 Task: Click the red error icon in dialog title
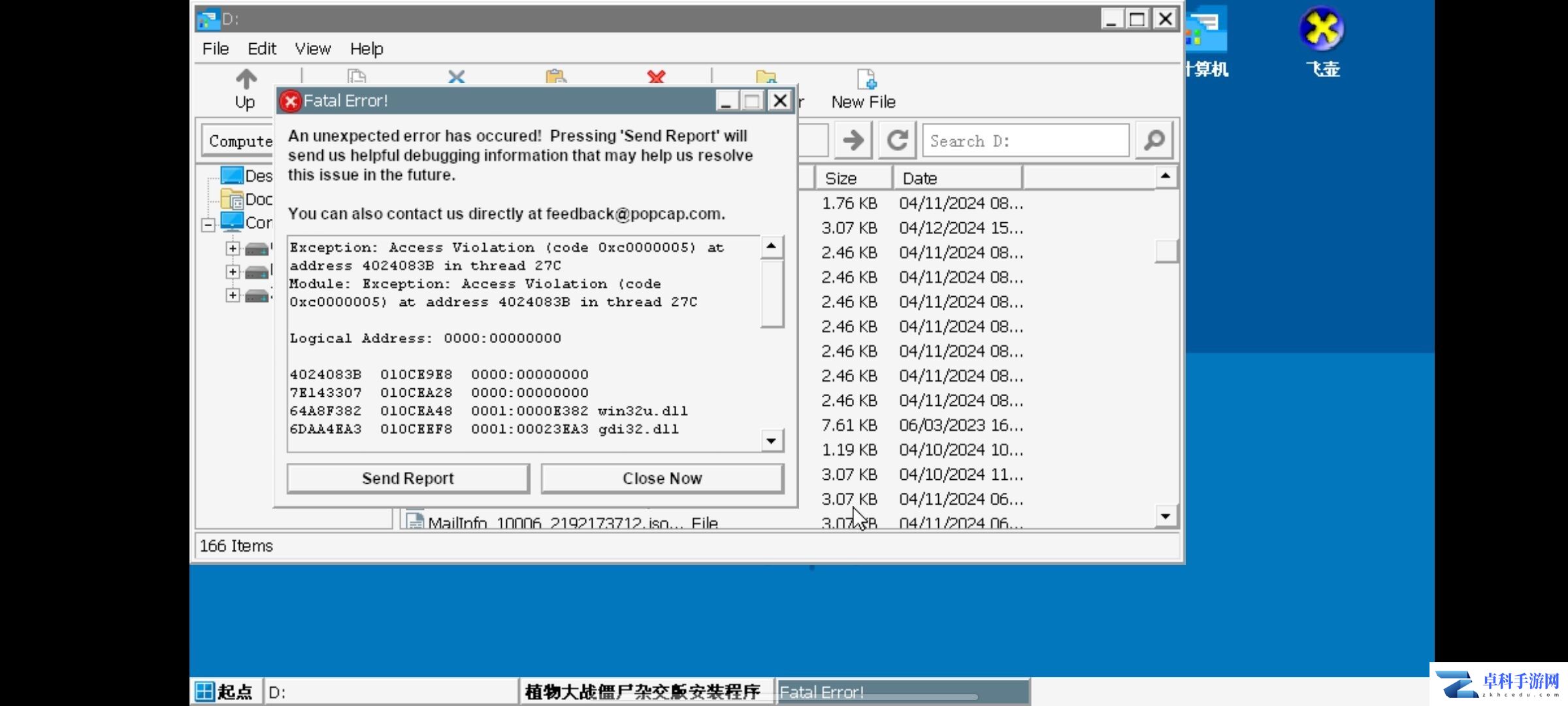[290, 101]
